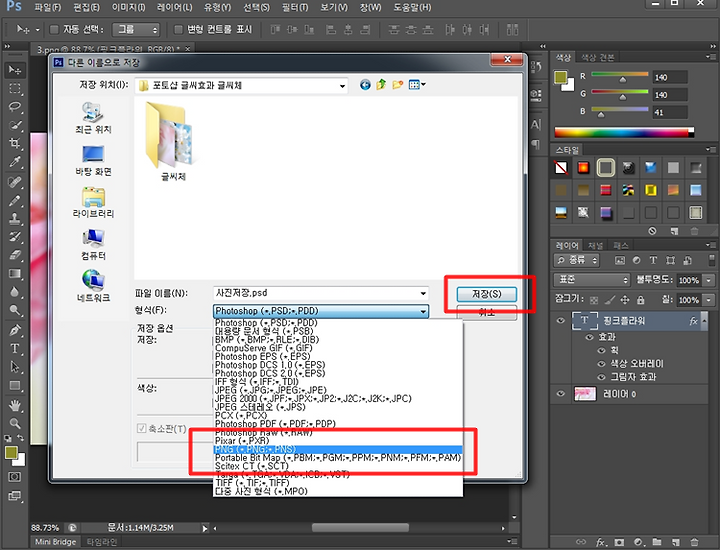Open 최근 위치 in places bar
This screenshot has width=720, height=550.
(x=93, y=118)
